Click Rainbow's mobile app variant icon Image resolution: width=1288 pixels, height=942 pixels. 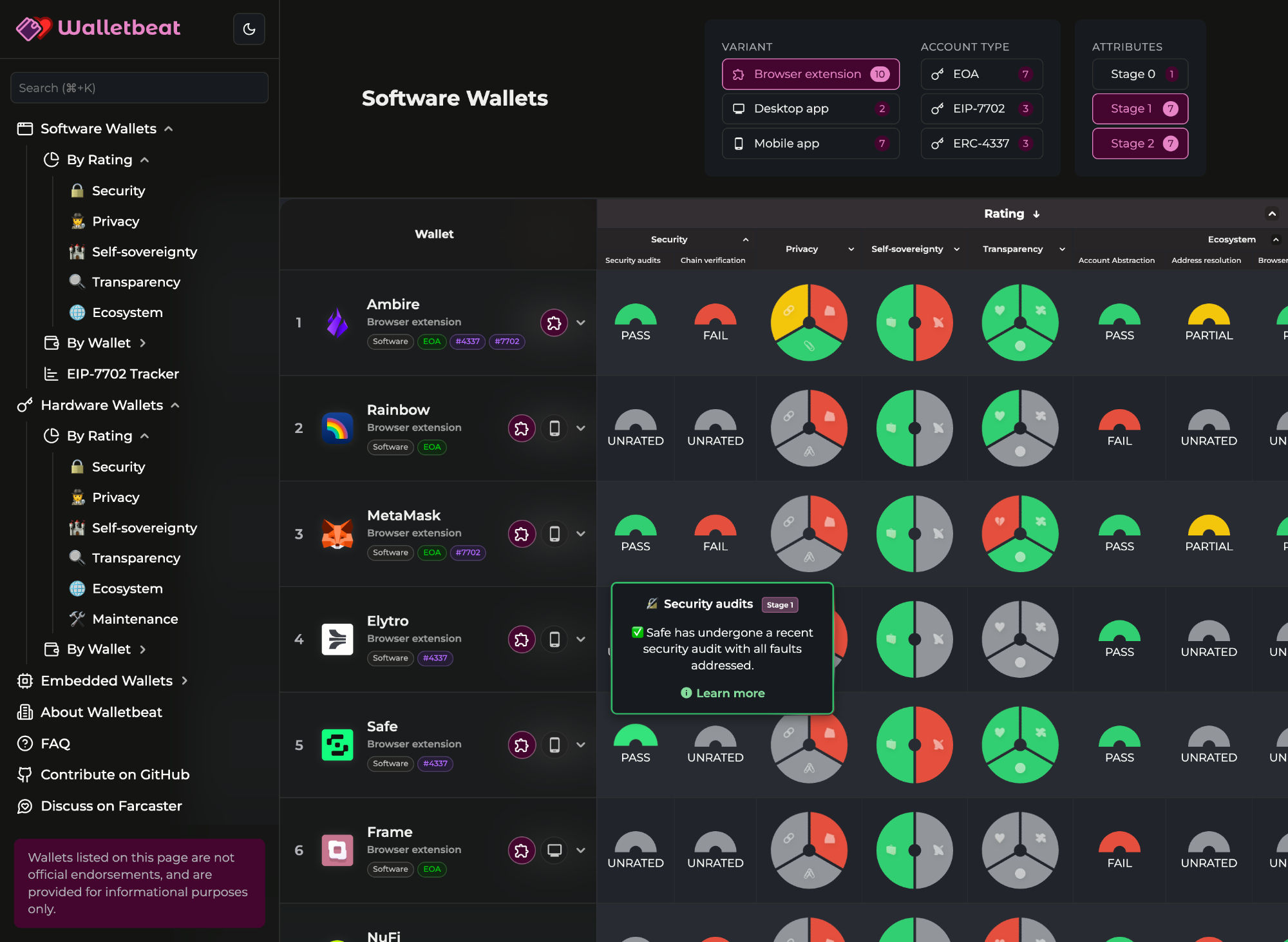554,428
